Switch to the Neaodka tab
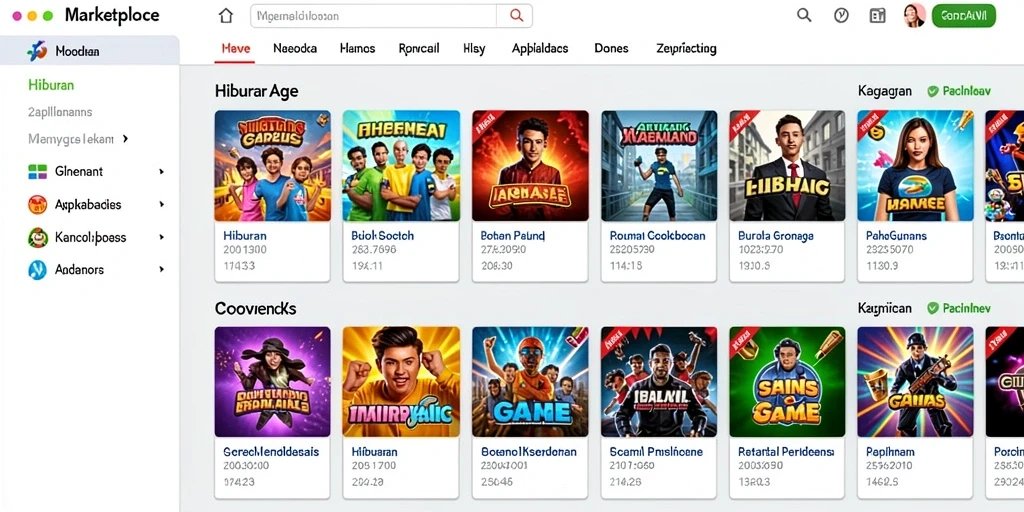Image resolution: width=1024 pixels, height=512 pixels. [295, 48]
